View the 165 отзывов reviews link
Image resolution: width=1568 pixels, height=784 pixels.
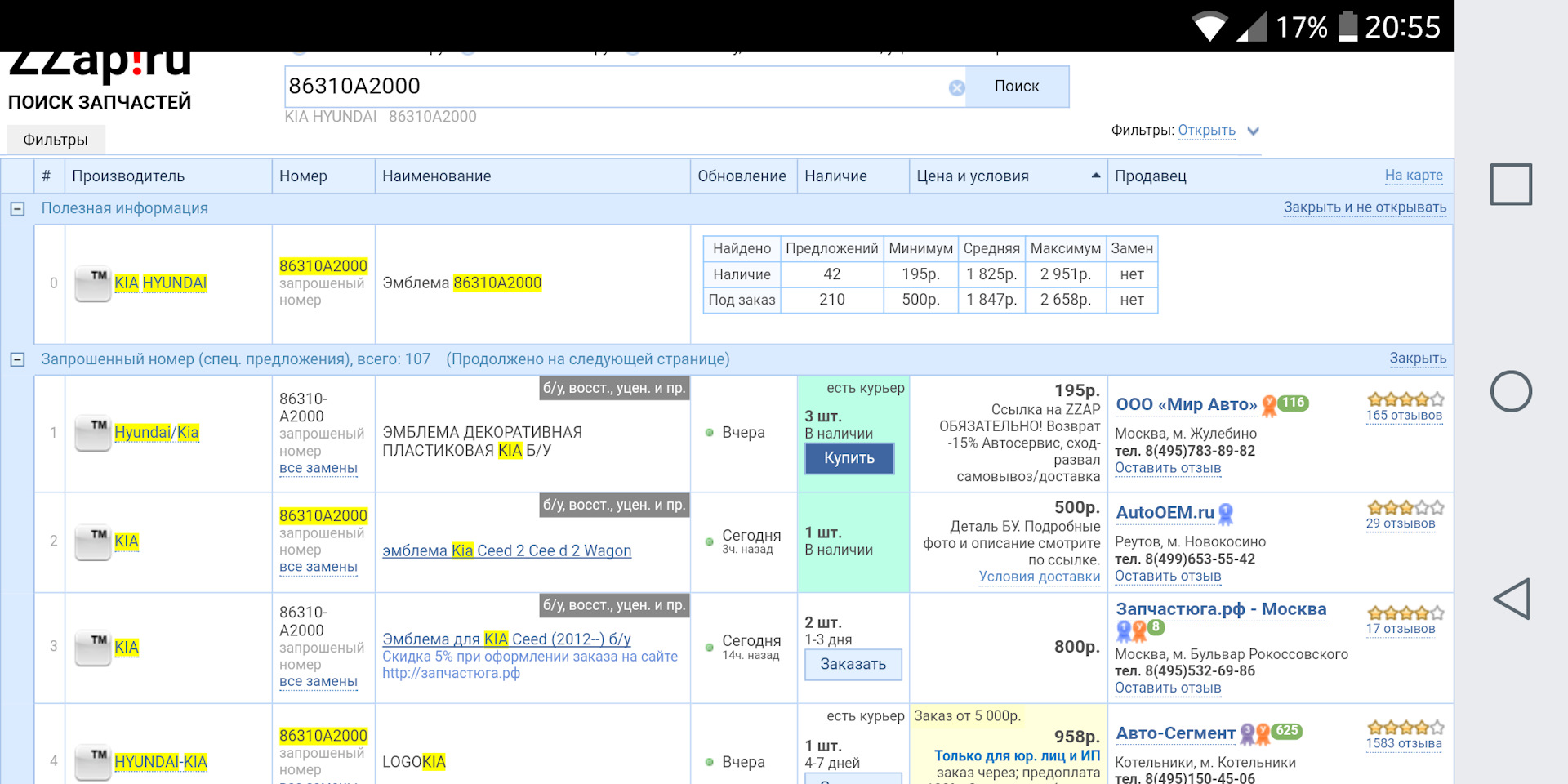(1404, 416)
